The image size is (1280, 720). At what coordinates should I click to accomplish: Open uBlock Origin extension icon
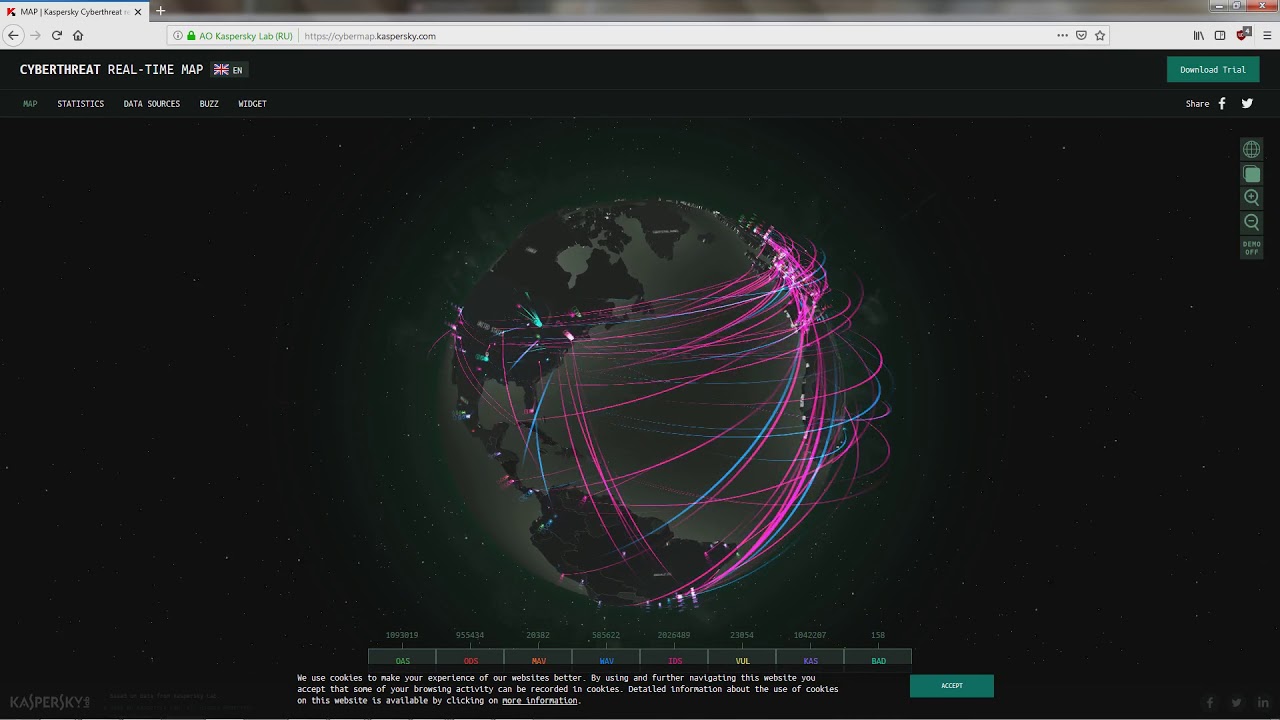point(1243,35)
